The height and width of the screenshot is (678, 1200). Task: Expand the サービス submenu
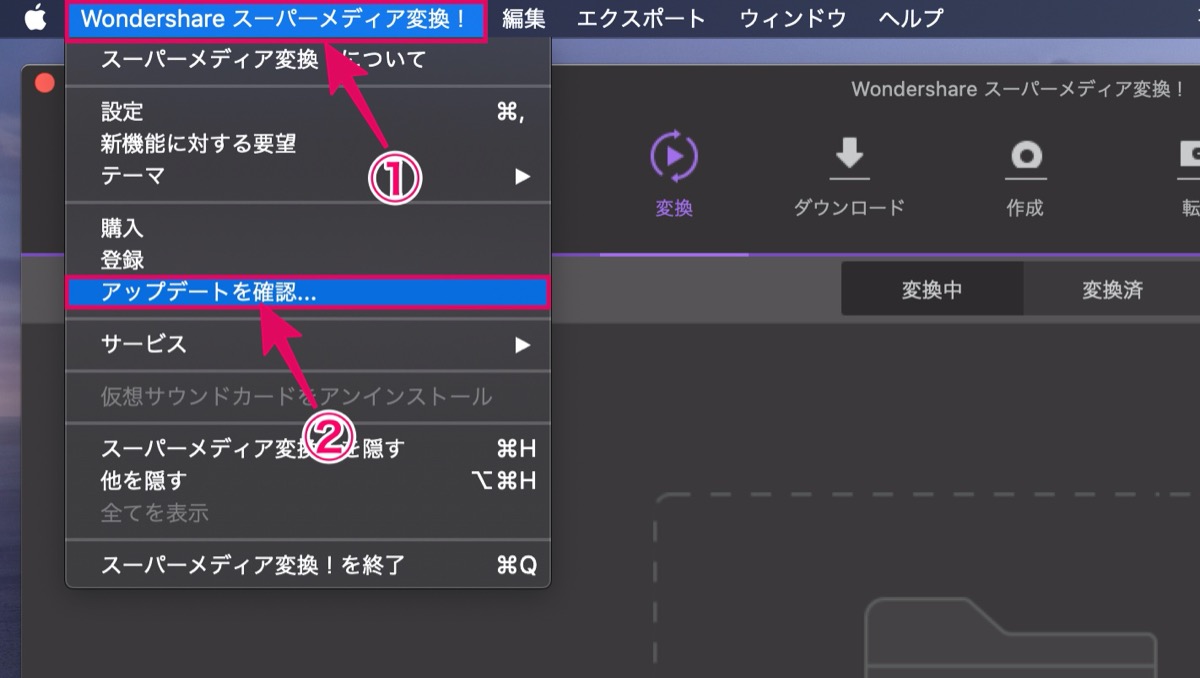click(308, 344)
